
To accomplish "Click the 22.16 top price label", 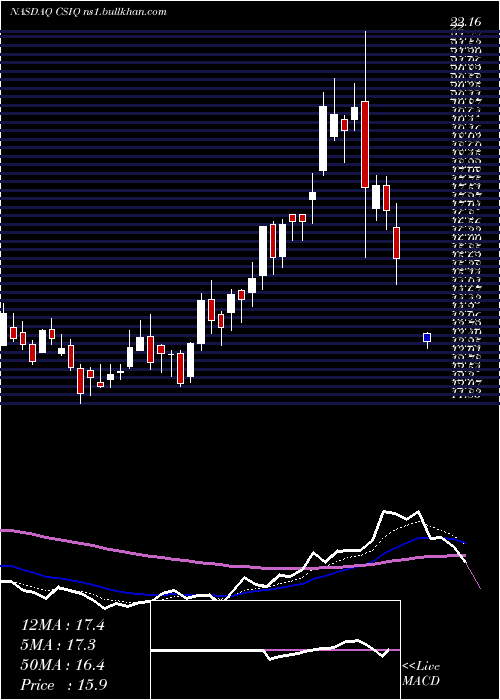I will tap(465, 21).
